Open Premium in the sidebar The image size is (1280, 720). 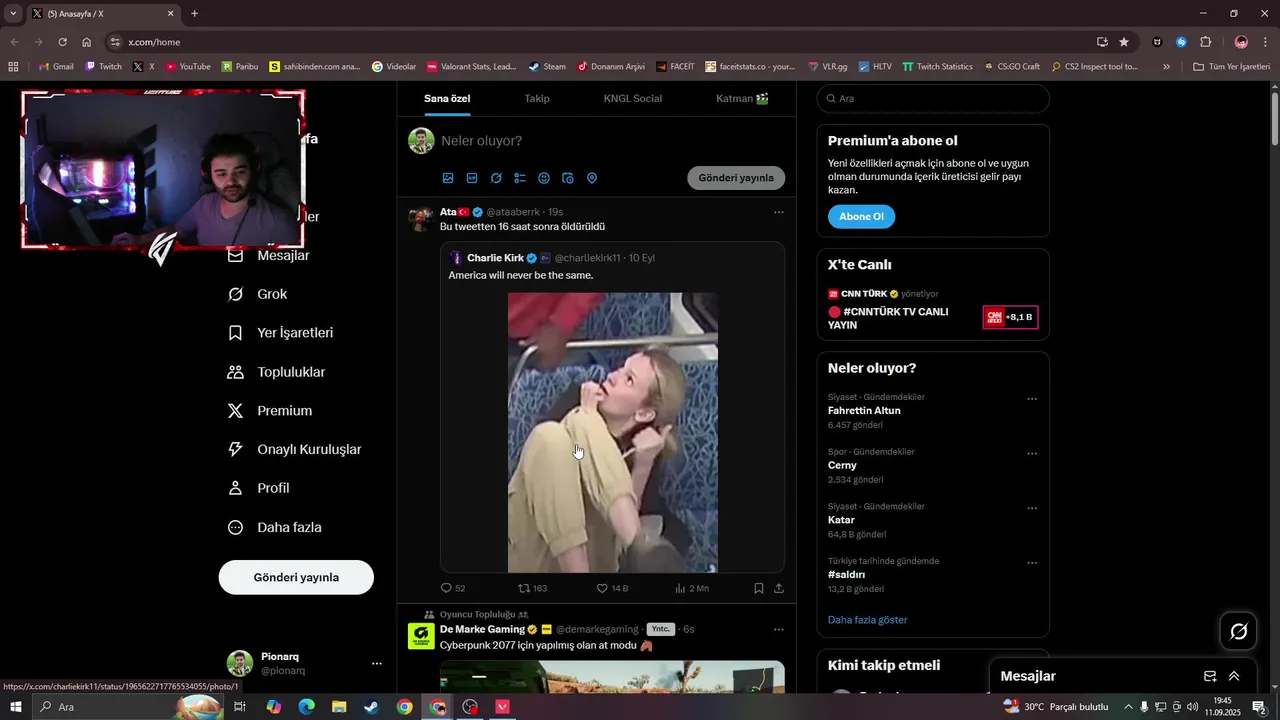tap(270, 411)
